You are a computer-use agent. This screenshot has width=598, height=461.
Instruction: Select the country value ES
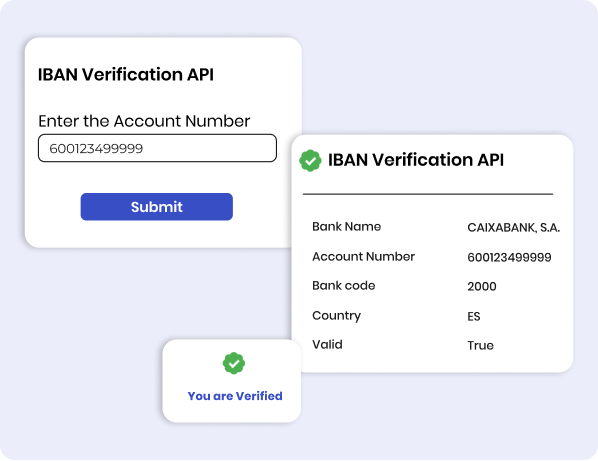pyautogui.click(x=474, y=316)
